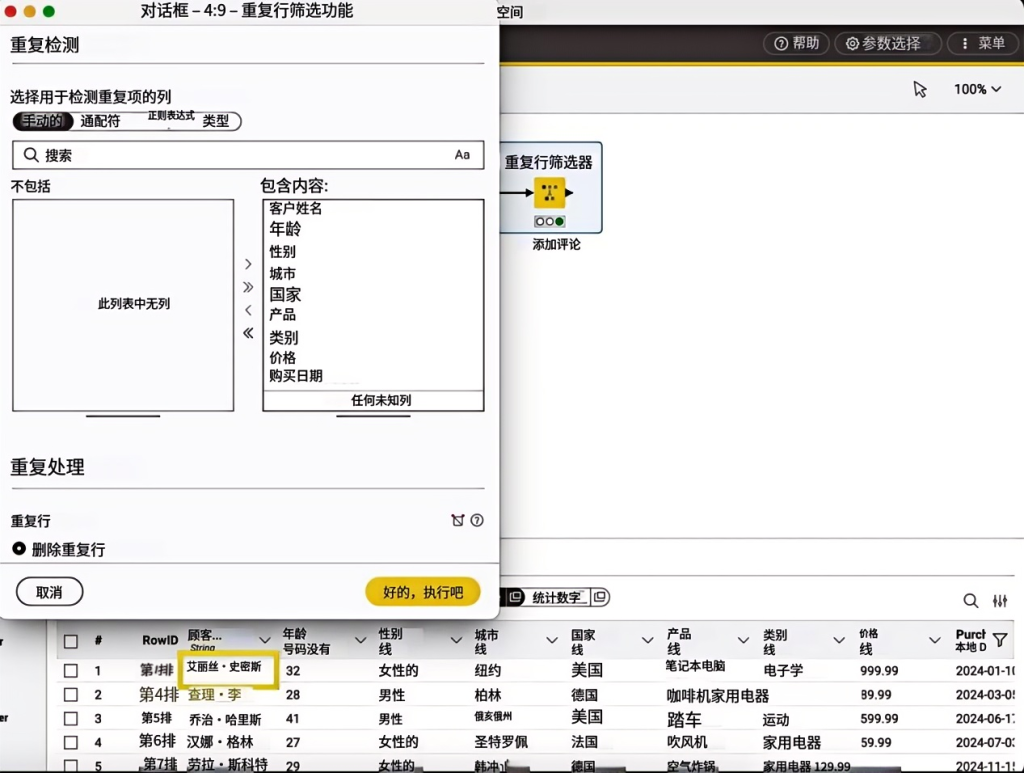Click the single right arrow between lists
The width and height of the screenshot is (1024, 773).
coord(248,265)
